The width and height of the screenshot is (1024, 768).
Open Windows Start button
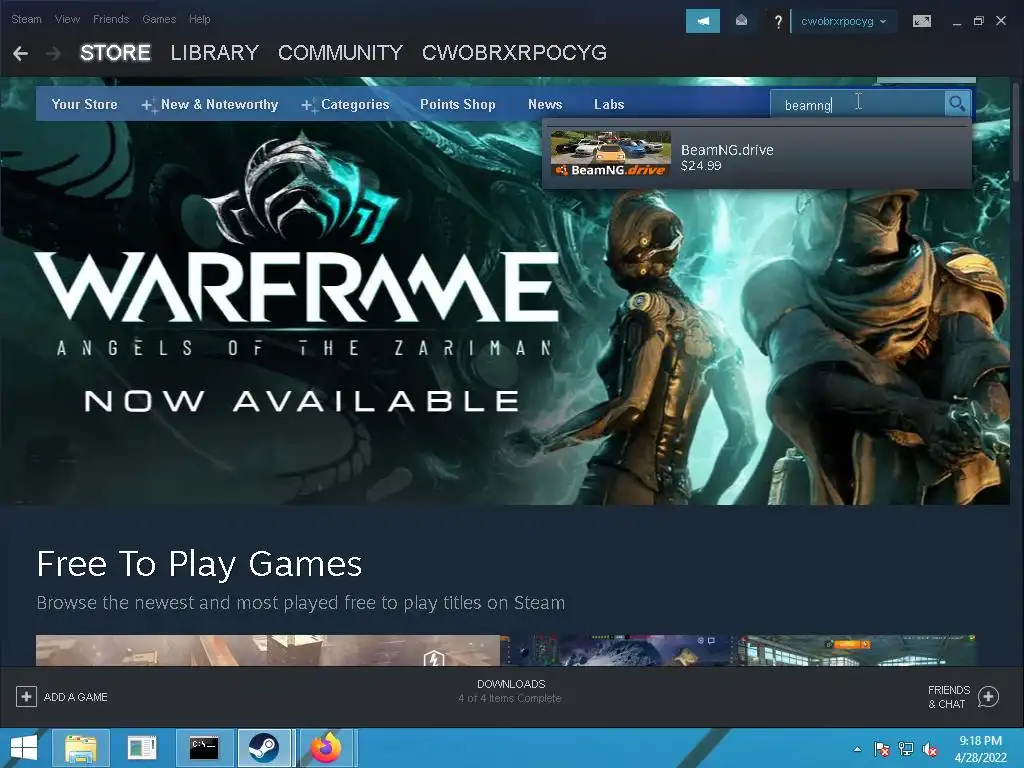[24, 748]
